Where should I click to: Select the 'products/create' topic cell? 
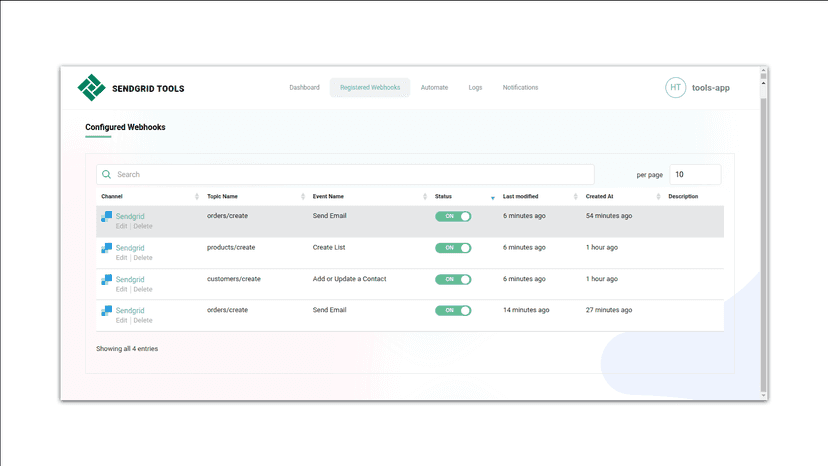(x=231, y=247)
